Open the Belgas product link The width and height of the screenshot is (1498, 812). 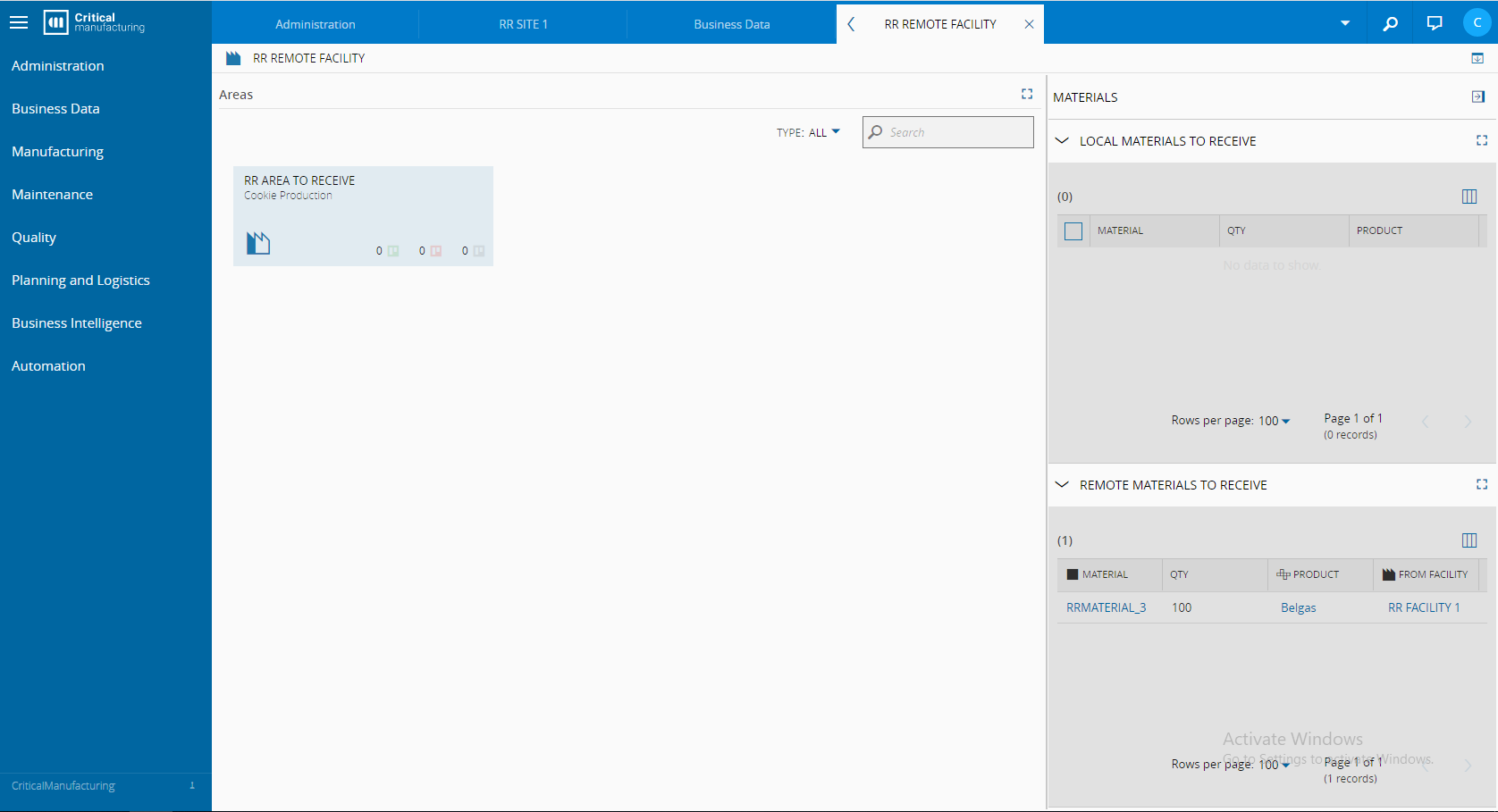(x=1299, y=607)
